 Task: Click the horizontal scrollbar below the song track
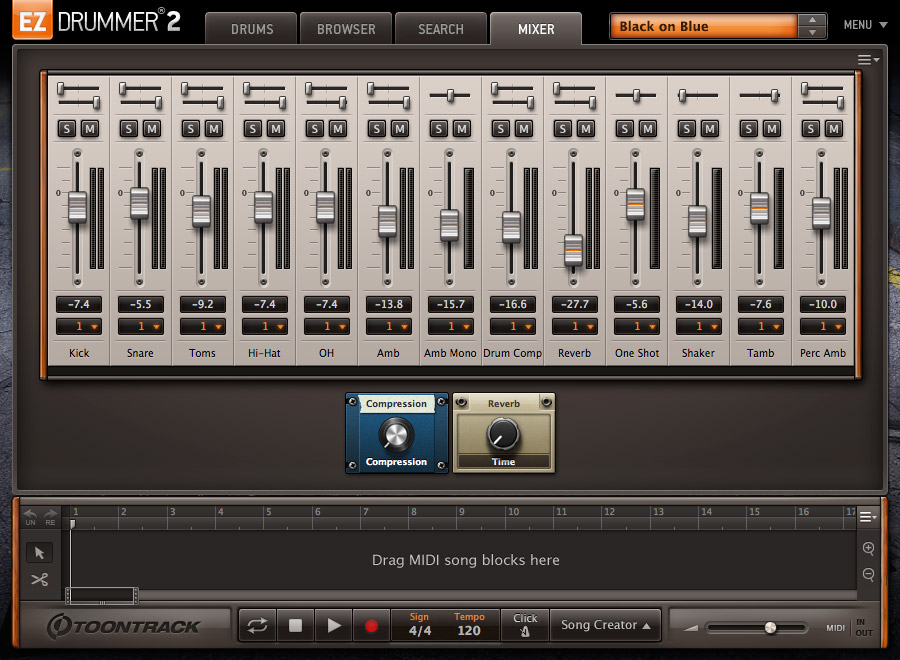coord(103,595)
